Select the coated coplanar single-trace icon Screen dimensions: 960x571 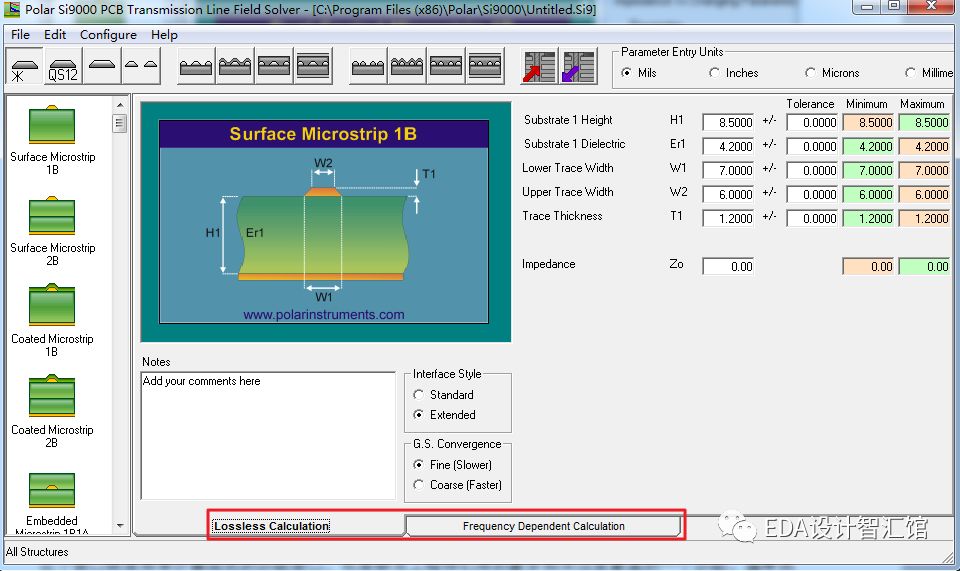pyautogui.click(x=234, y=65)
